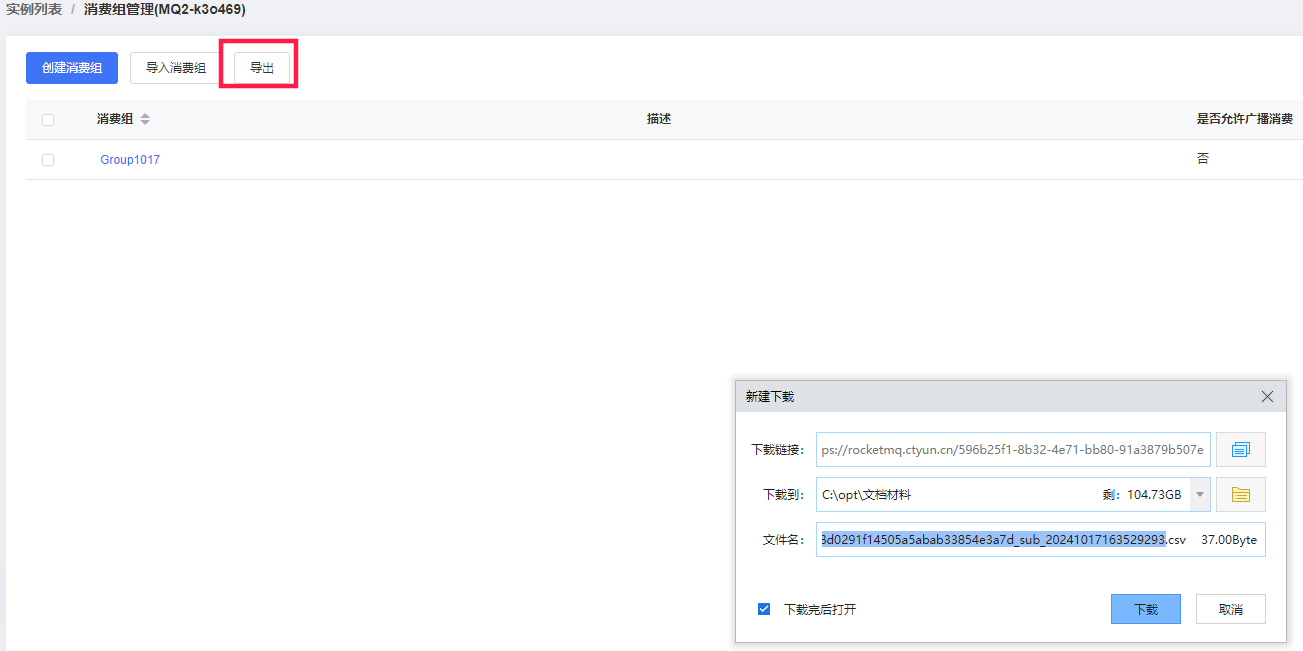Uncheck the 下载完后打开 checkbox
Screen dimensions: 1303x651
(x=764, y=609)
